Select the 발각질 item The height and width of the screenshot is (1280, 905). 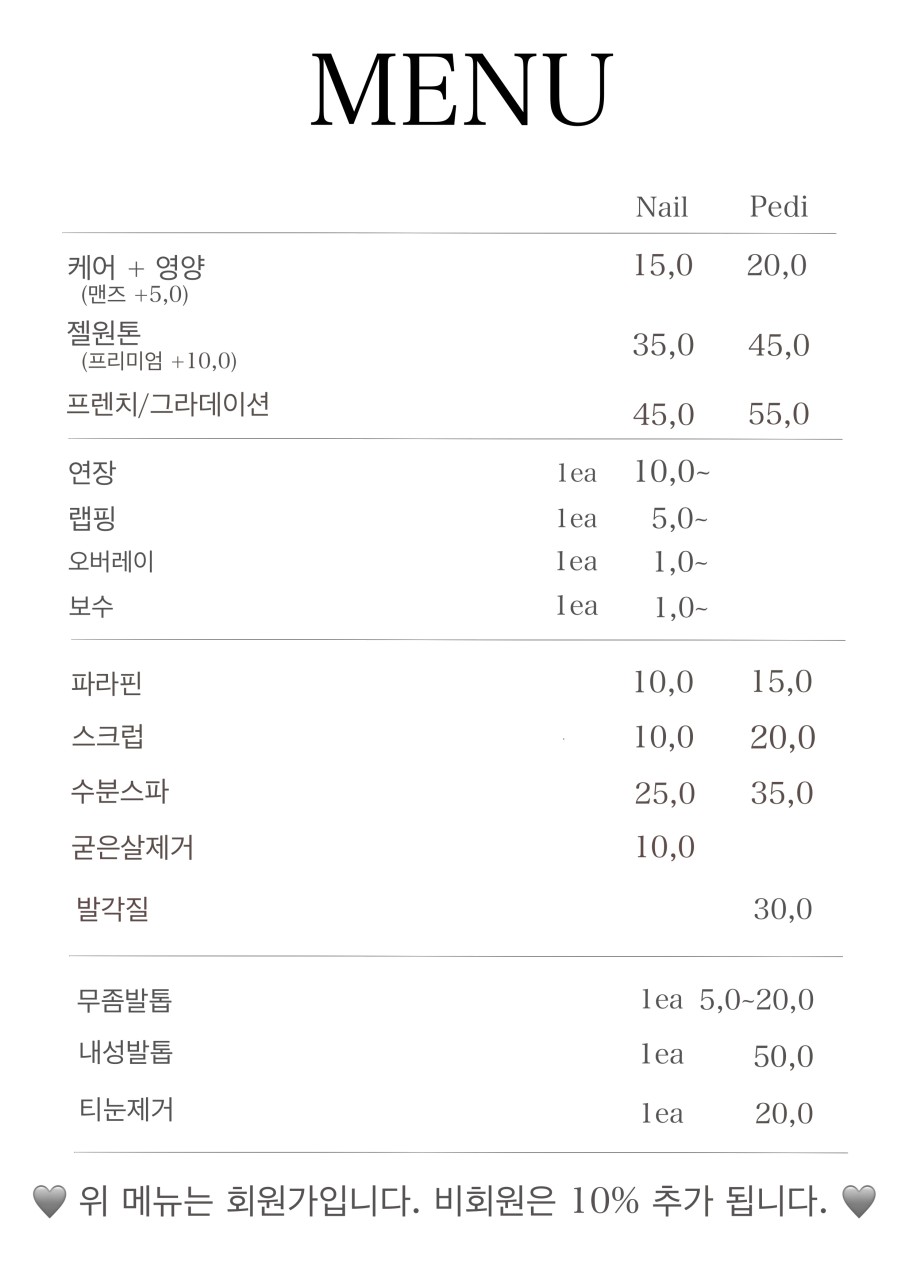[112, 910]
